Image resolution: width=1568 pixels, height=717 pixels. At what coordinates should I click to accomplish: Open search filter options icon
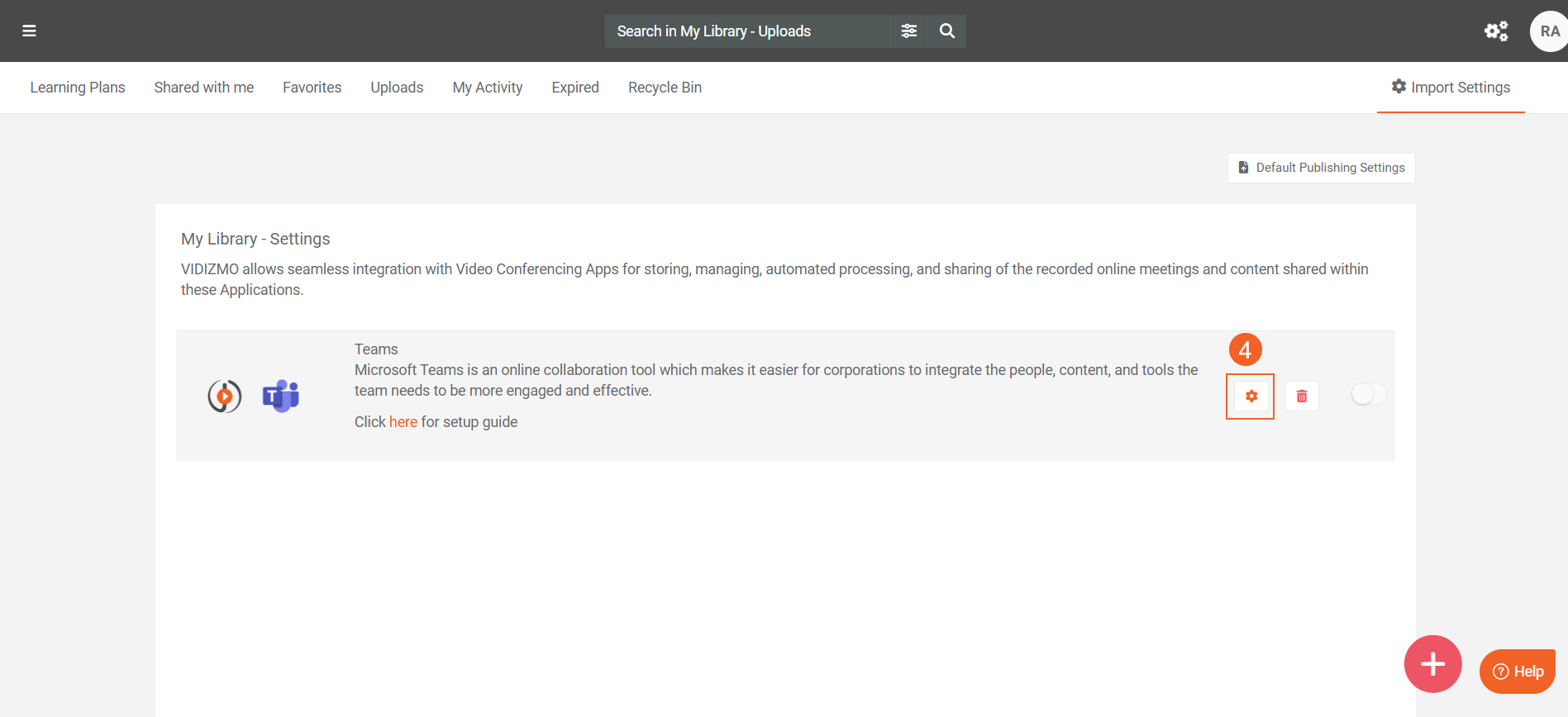[908, 31]
